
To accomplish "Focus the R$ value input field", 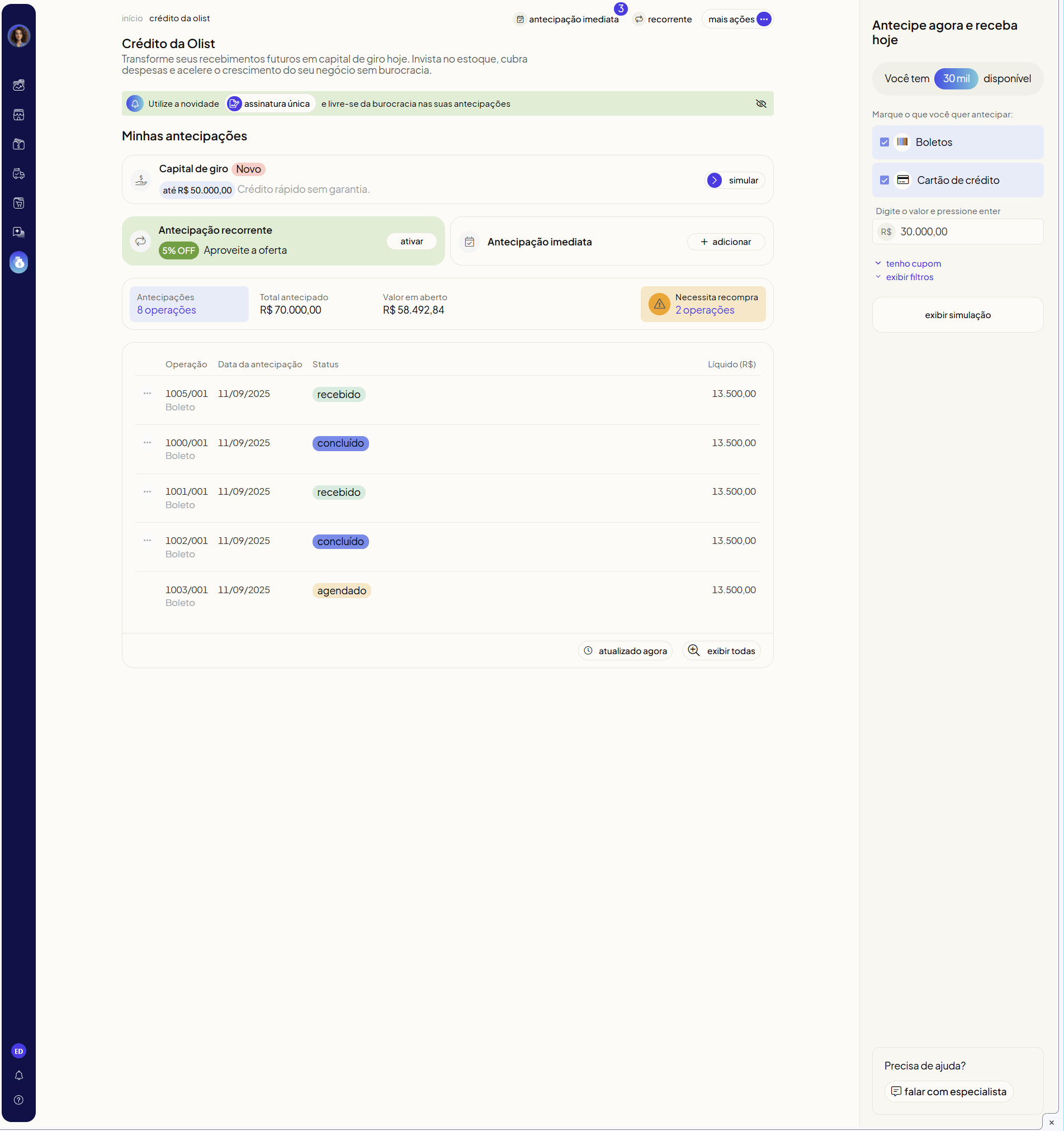I will (958, 232).
